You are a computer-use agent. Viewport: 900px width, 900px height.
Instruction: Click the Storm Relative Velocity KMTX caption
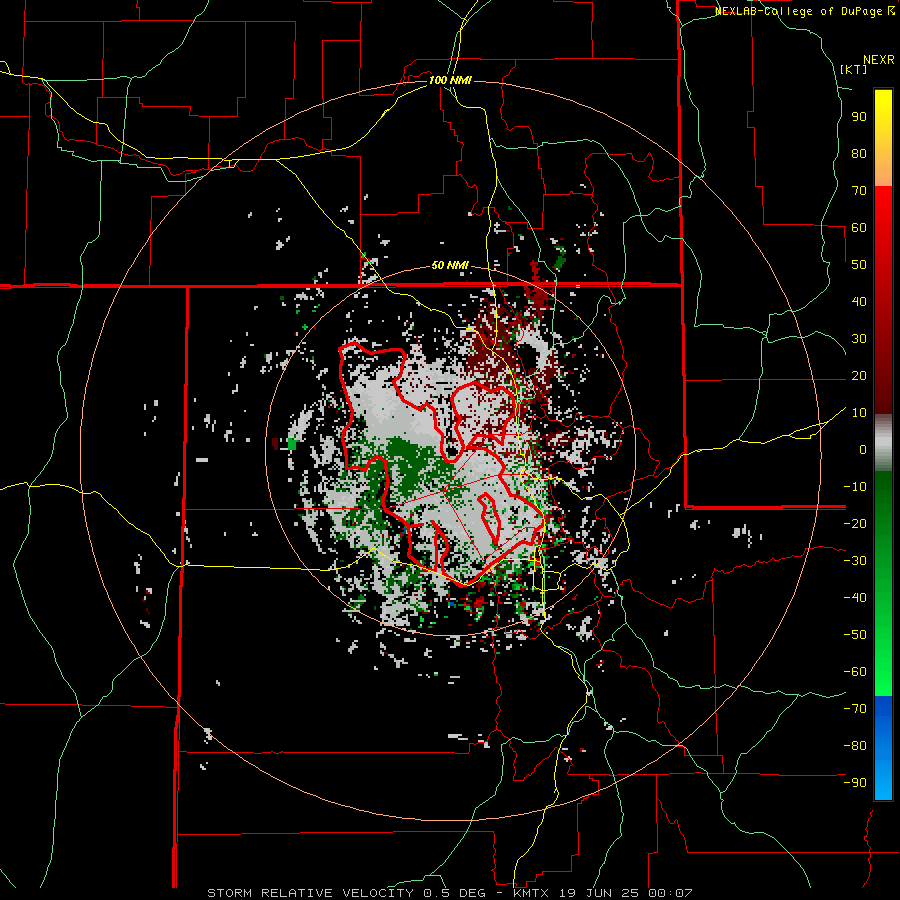tap(450, 893)
